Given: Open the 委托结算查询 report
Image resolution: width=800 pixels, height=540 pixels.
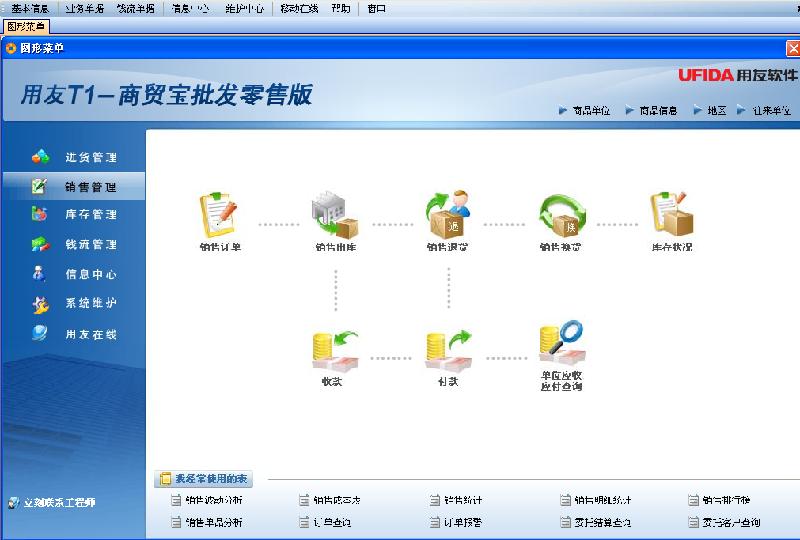Looking at the screenshot, I should pos(603,522).
